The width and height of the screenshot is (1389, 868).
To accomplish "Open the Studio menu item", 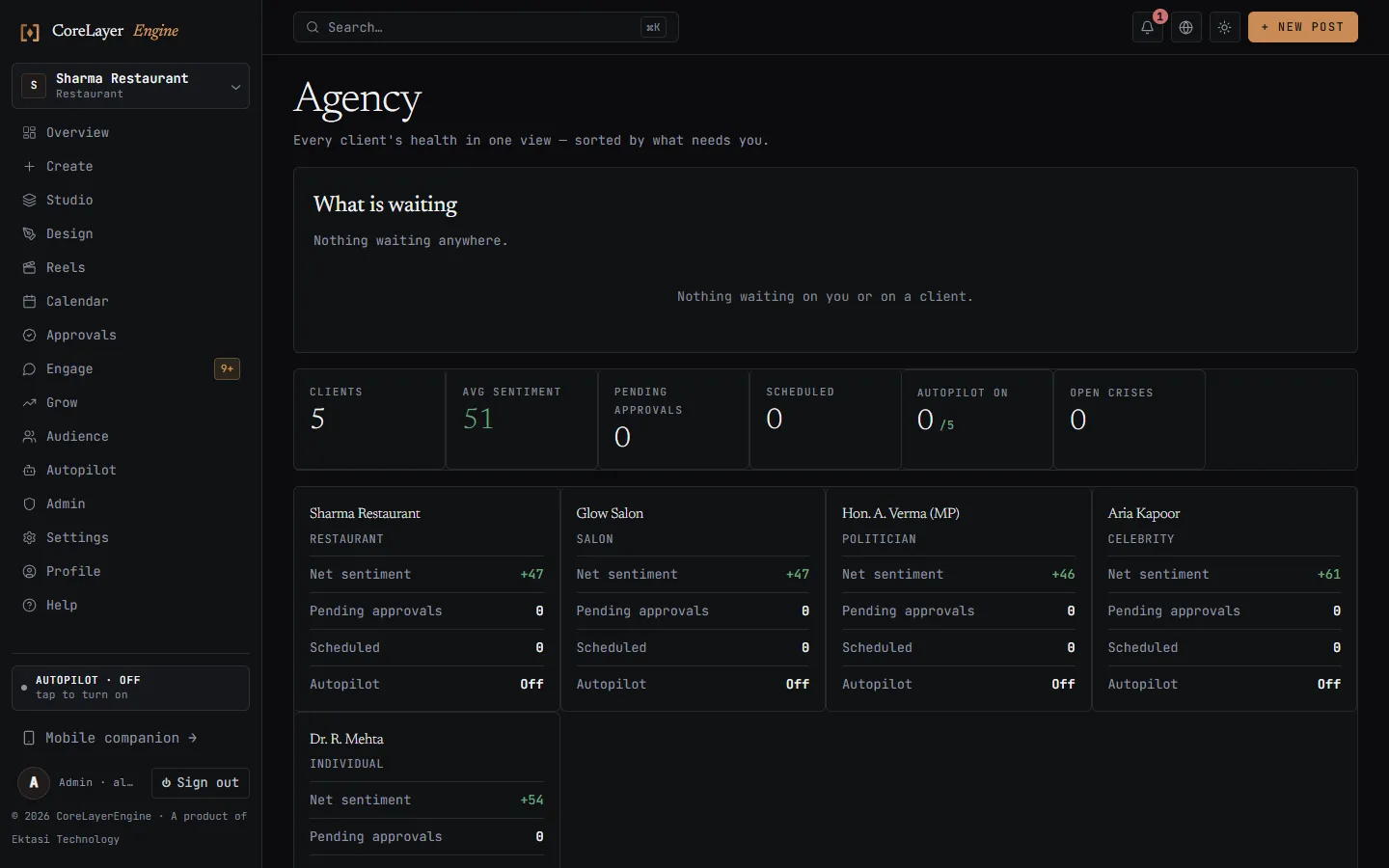I will [x=130, y=200].
